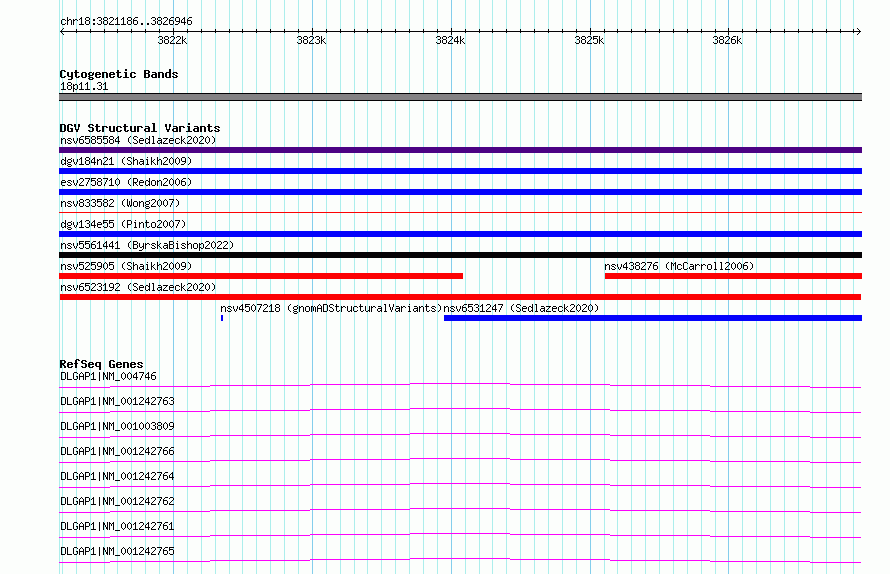The width and height of the screenshot is (890, 574).
Task: Open the DLGAP1|NM_004746 transcript
Action: point(108,376)
